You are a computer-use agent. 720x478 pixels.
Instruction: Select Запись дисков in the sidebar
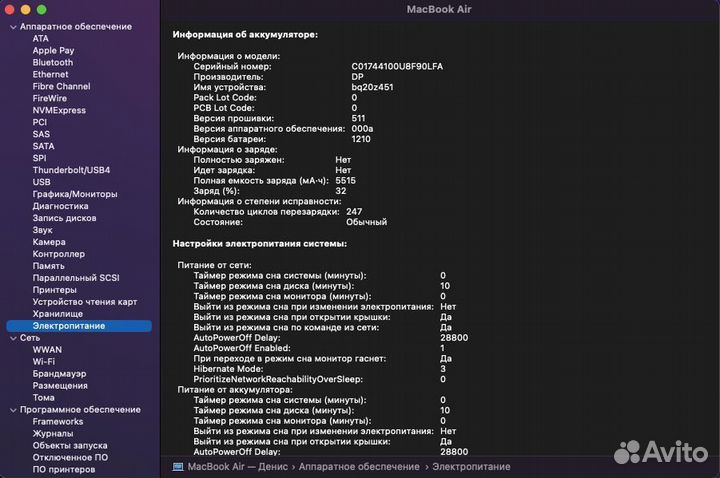[x=64, y=218]
